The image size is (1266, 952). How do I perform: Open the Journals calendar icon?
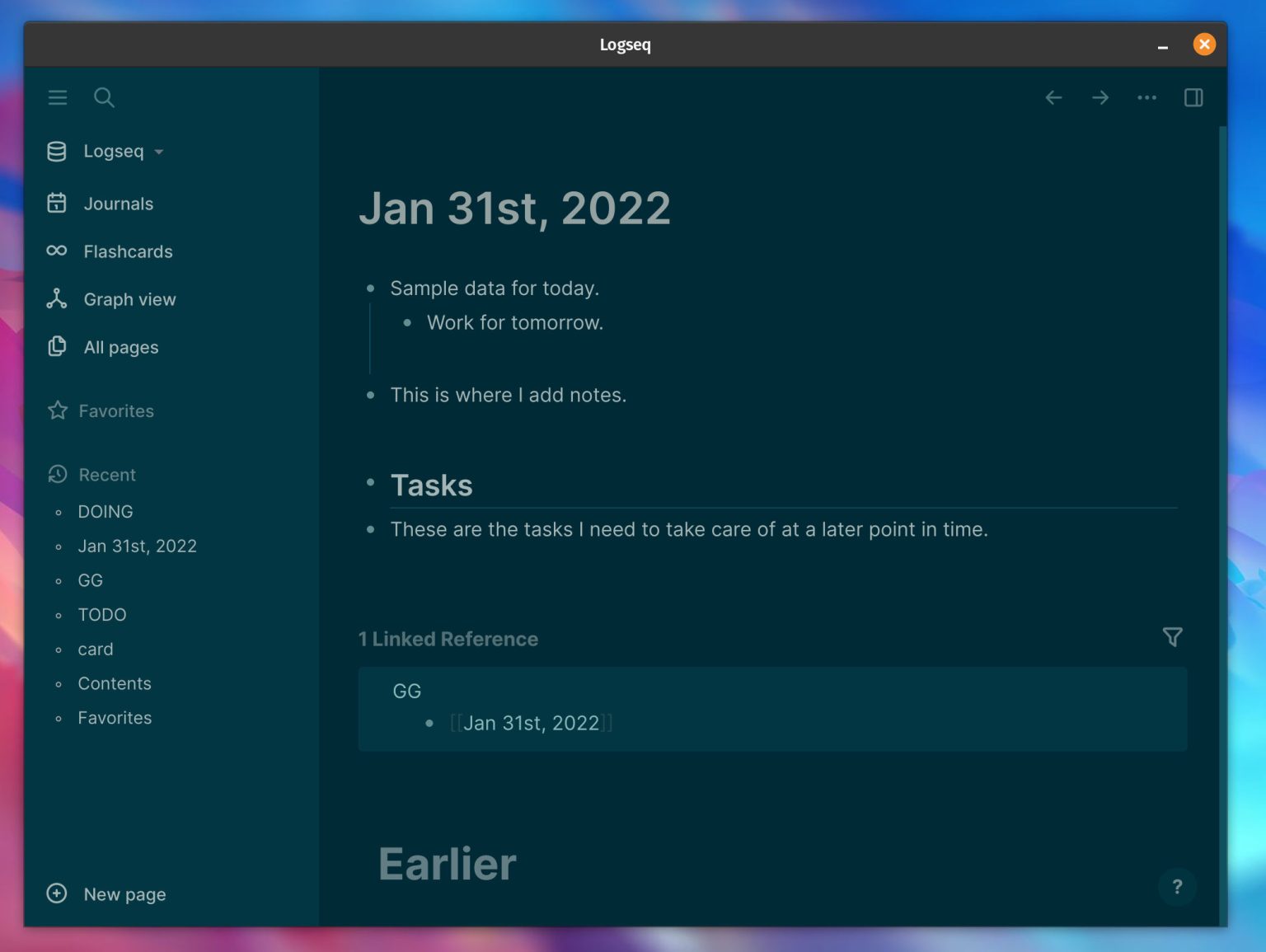click(x=56, y=203)
